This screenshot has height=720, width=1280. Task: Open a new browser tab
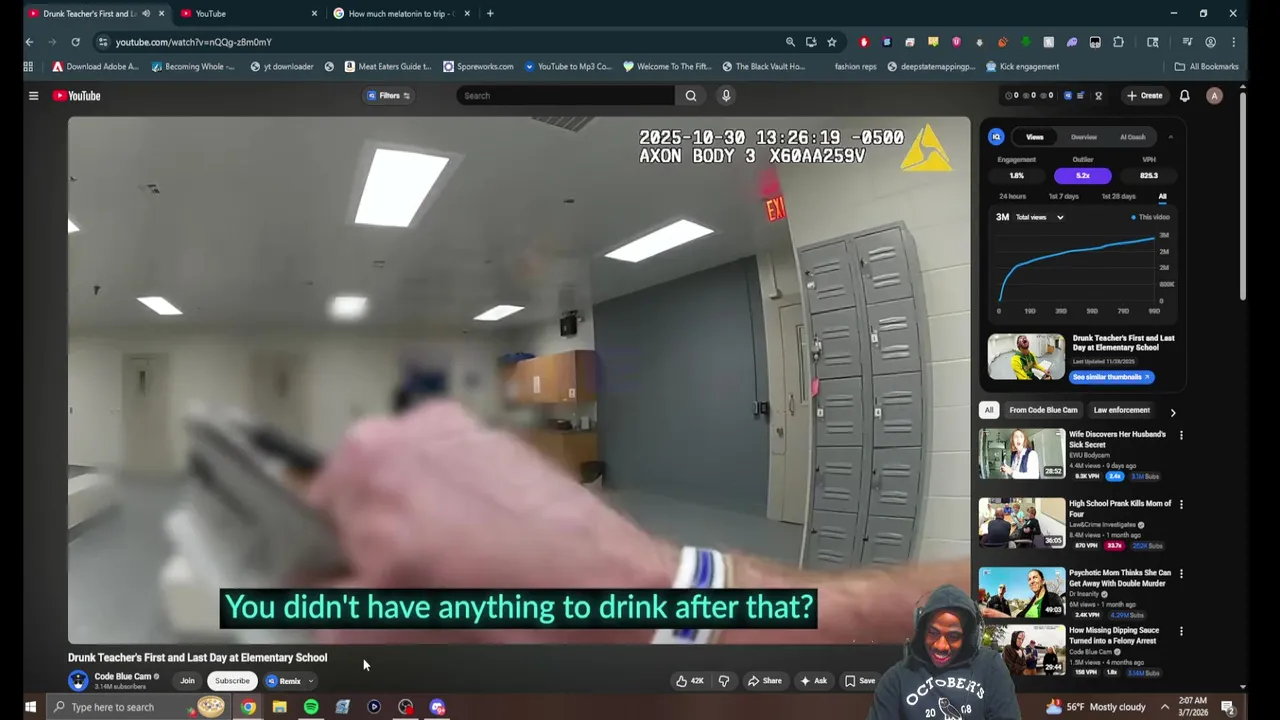490,14
